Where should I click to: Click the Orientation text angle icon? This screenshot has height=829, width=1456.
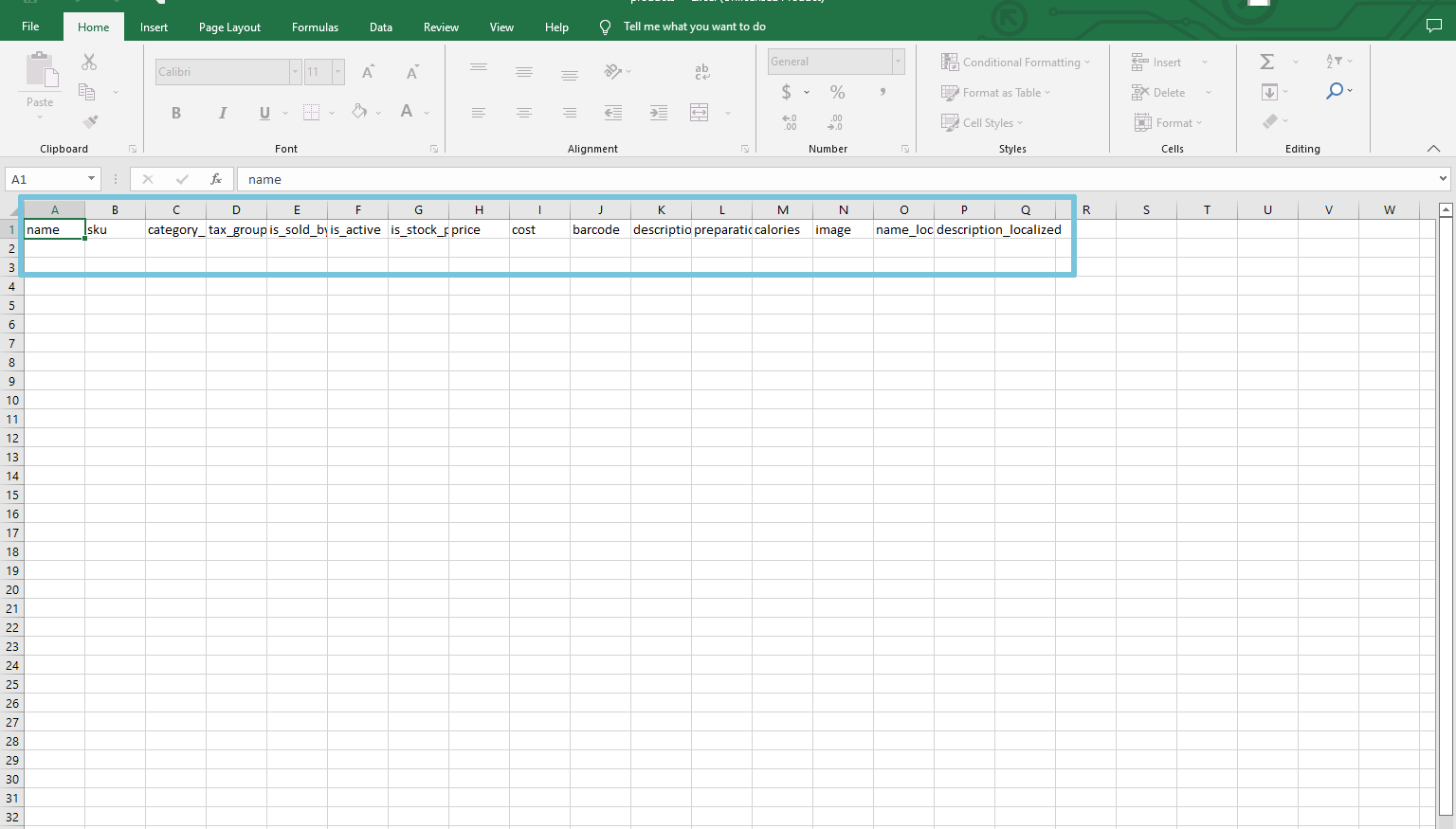point(613,71)
